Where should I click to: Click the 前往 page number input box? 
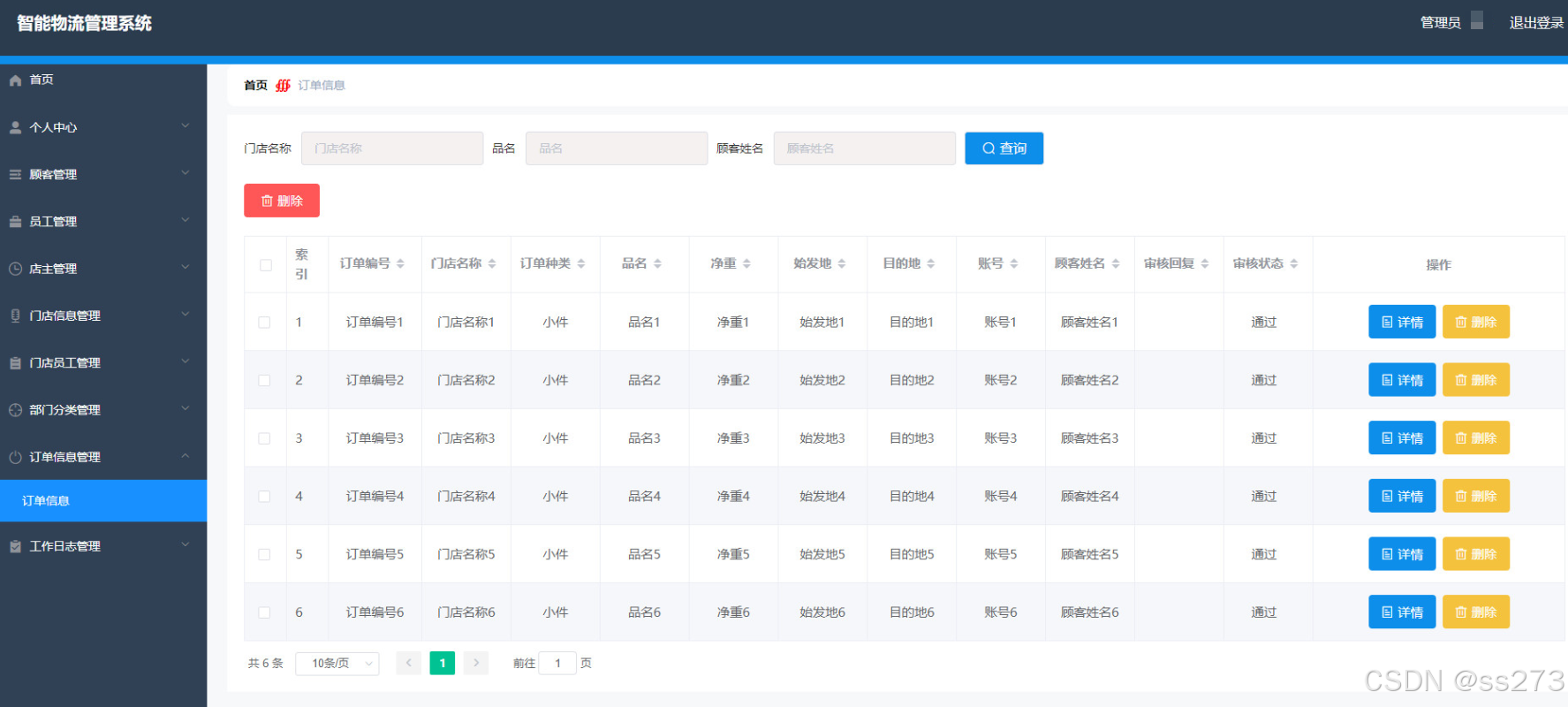coord(557,663)
